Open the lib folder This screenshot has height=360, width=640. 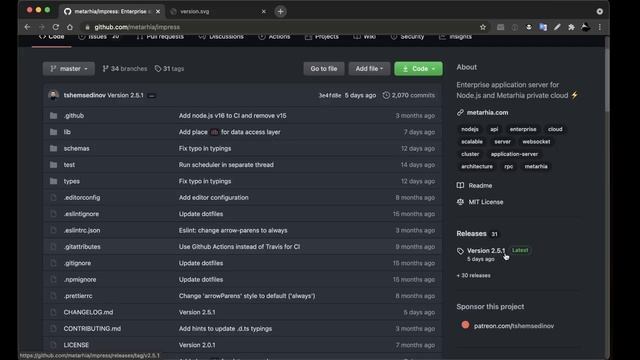coord(67,132)
